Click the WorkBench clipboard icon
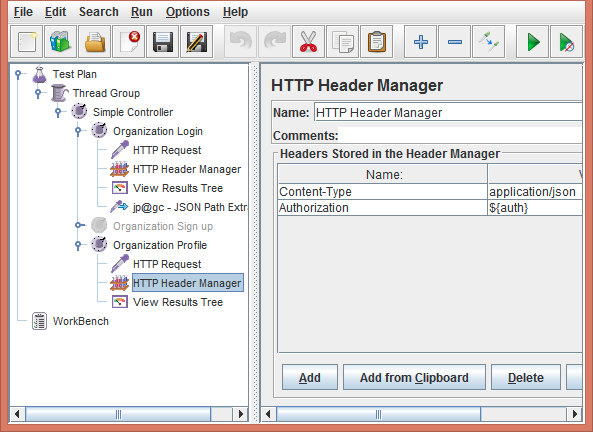593x432 pixels. 39,321
